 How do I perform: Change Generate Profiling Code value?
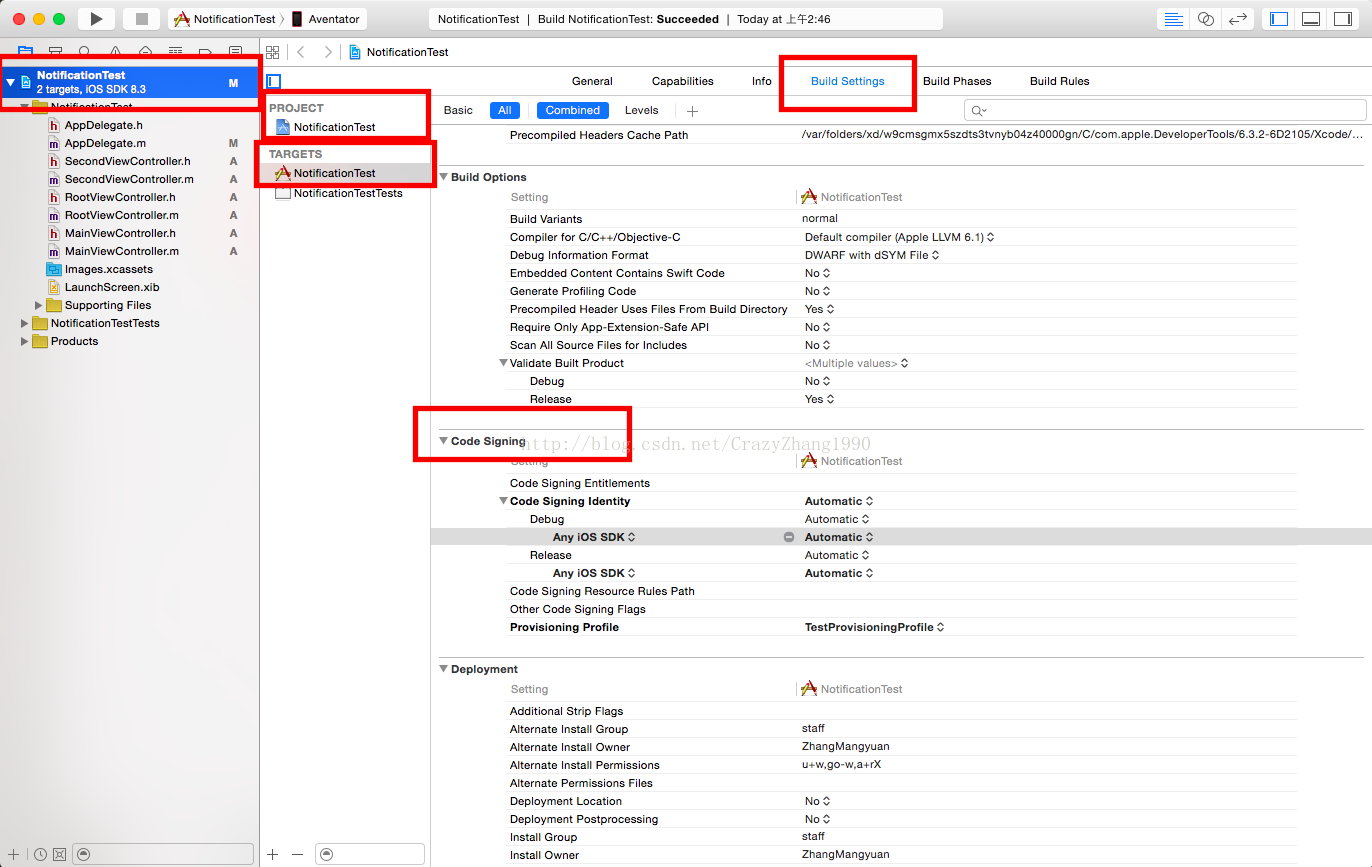click(x=819, y=291)
